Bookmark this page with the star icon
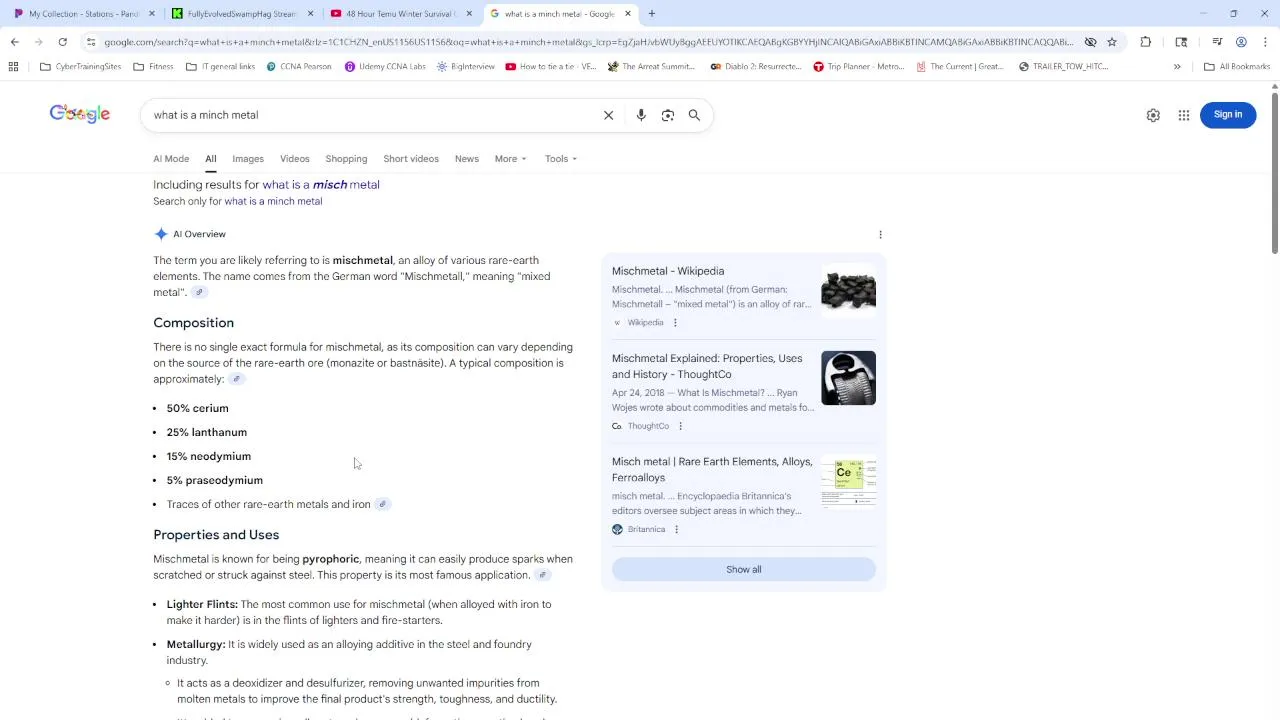 (1111, 42)
